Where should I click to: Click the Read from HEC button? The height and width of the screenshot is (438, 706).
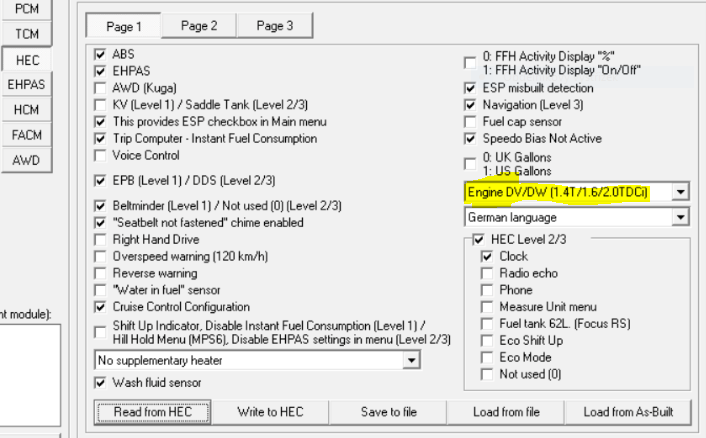click(x=153, y=412)
